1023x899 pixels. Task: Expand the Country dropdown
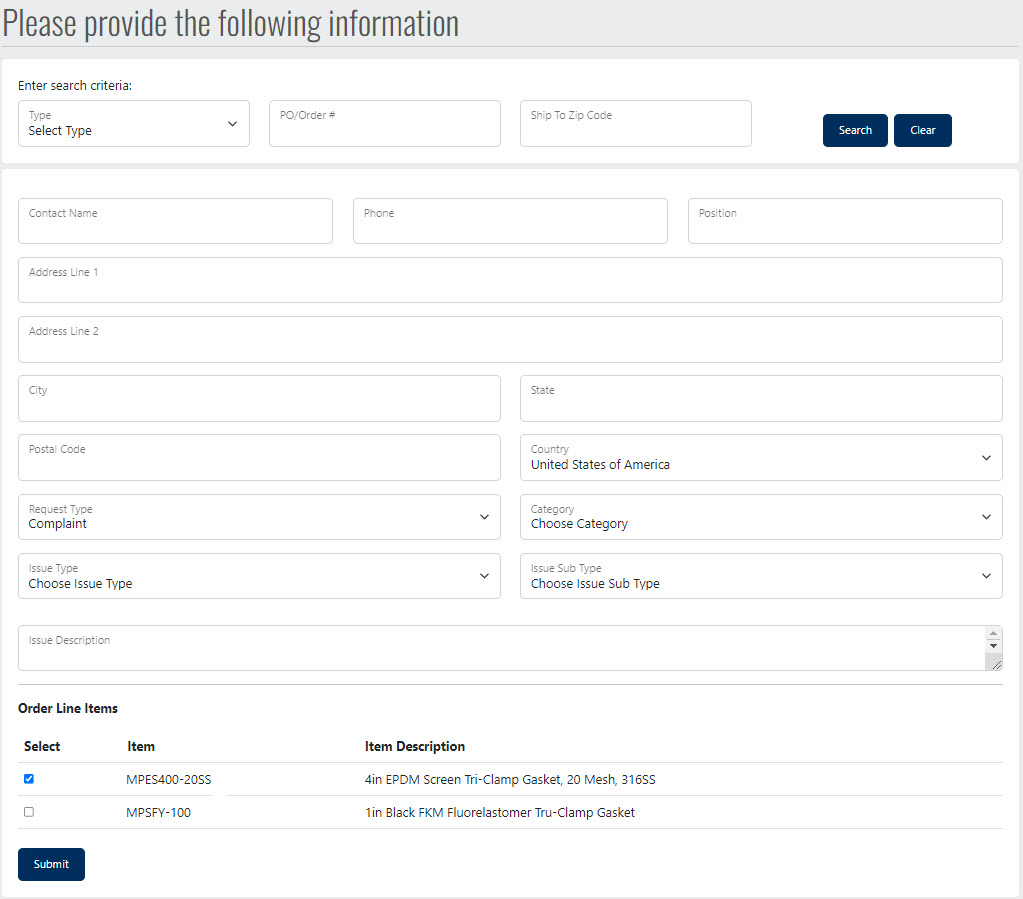[x=760, y=458]
